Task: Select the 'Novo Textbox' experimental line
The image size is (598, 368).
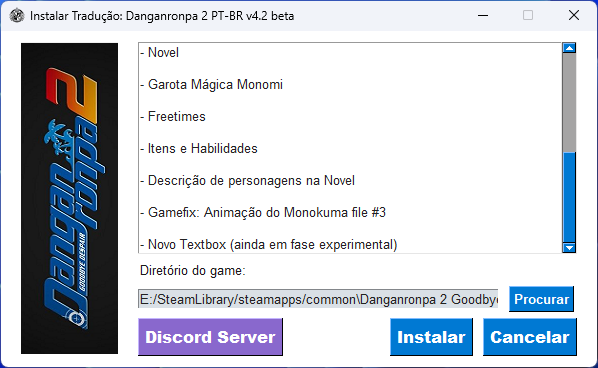Action: (268, 244)
